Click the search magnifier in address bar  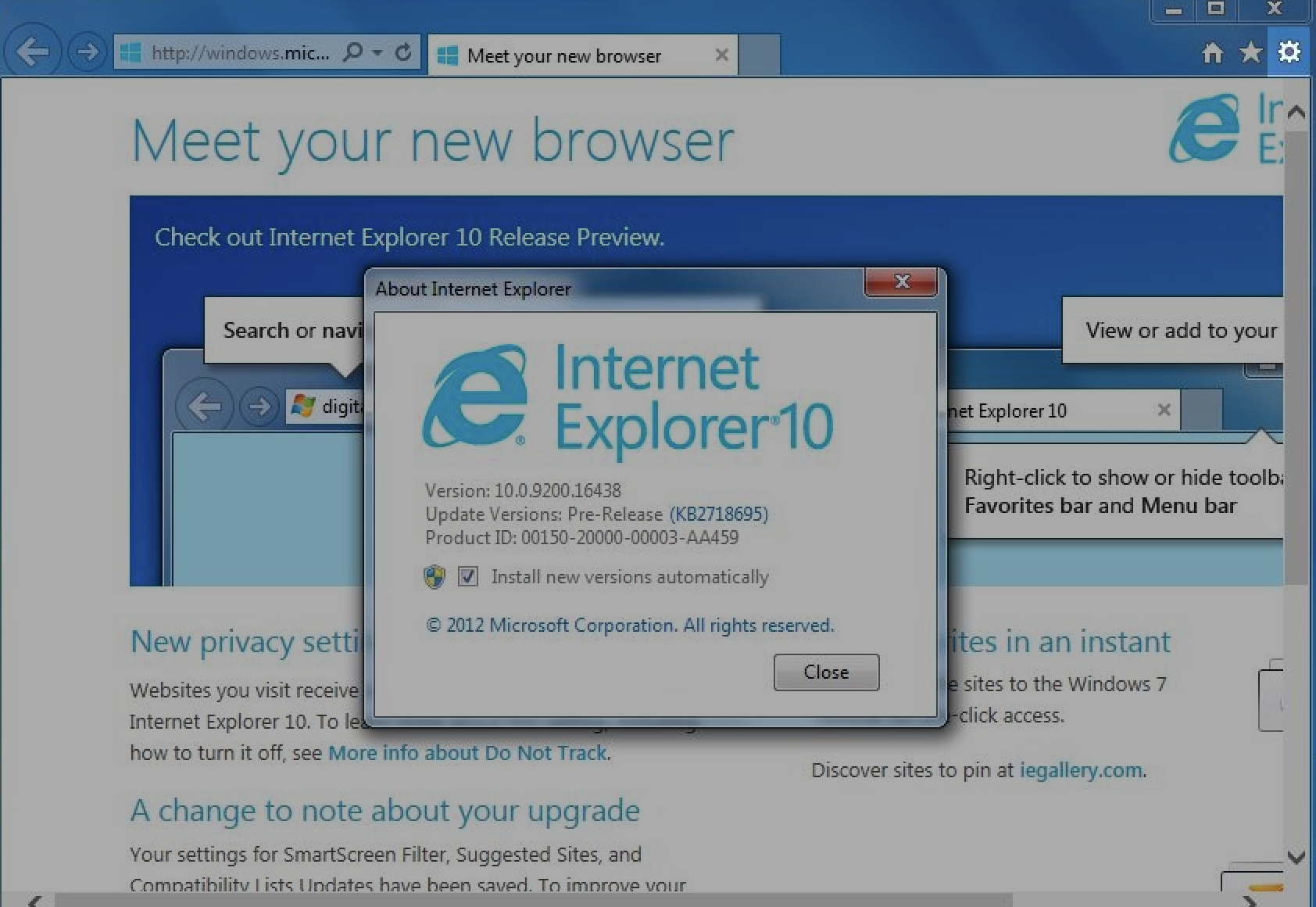pos(353,52)
